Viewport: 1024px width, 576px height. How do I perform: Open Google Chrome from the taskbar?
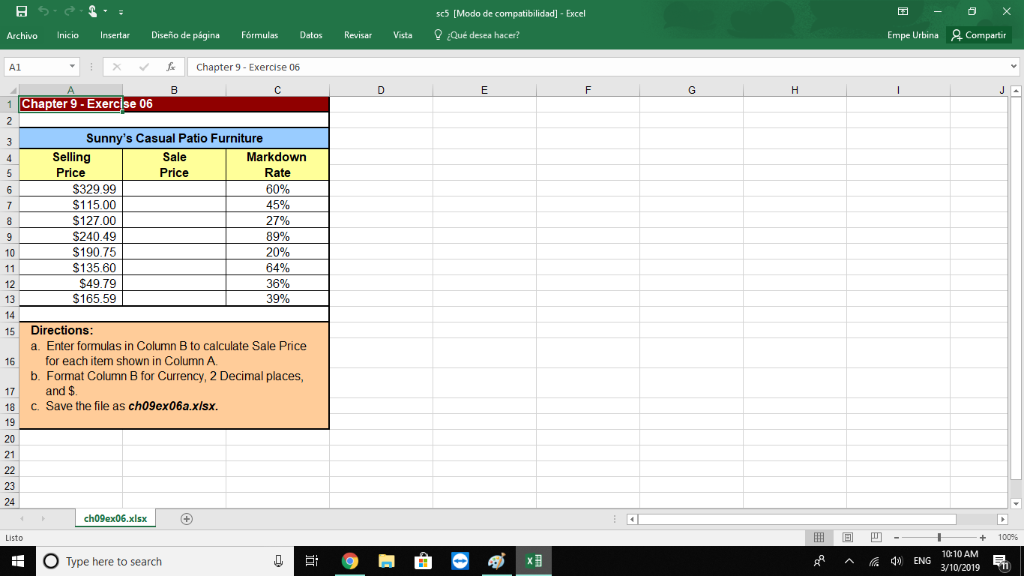pyautogui.click(x=350, y=561)
